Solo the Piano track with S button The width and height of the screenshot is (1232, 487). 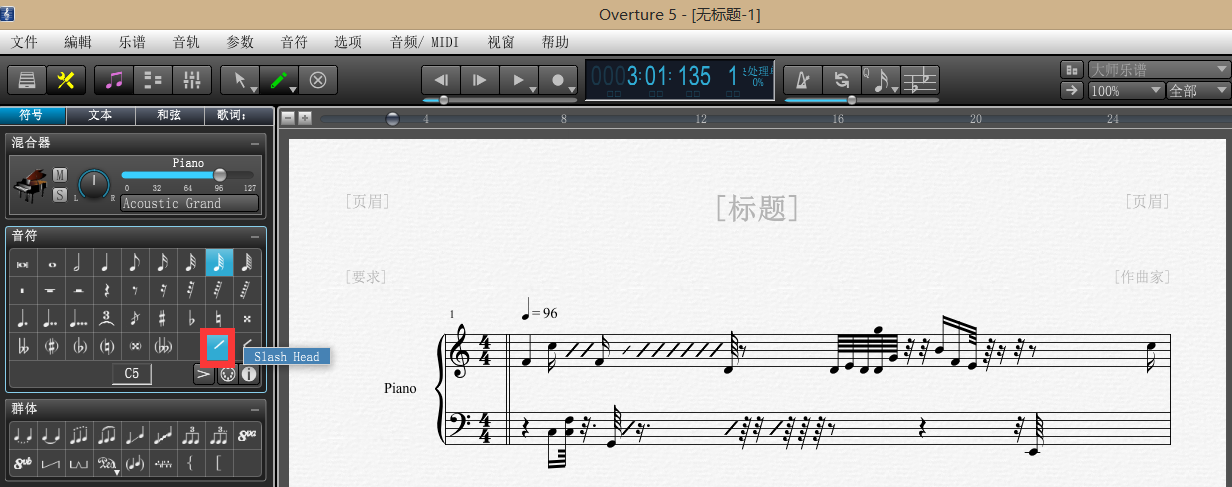click(60, 195)
